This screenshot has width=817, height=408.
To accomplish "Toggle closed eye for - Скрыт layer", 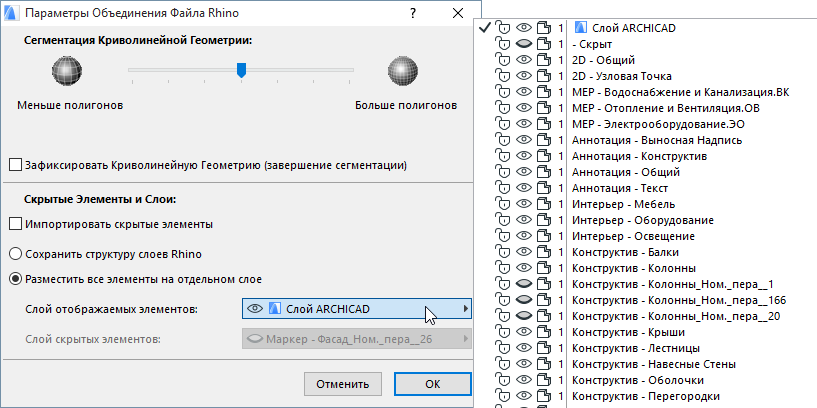I will tap(523, 44).
